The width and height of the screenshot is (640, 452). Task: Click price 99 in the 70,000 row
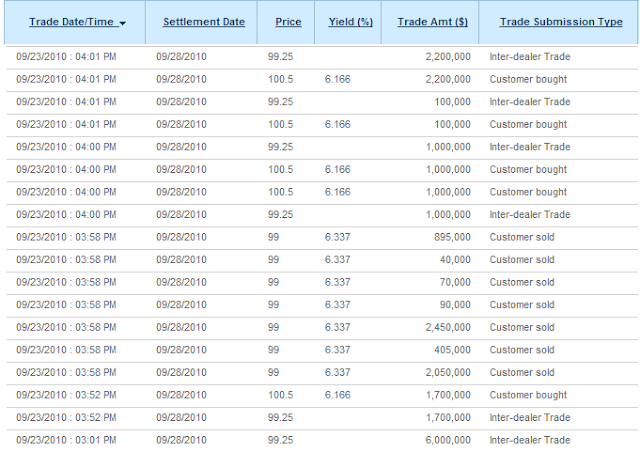tap(273, 282)
